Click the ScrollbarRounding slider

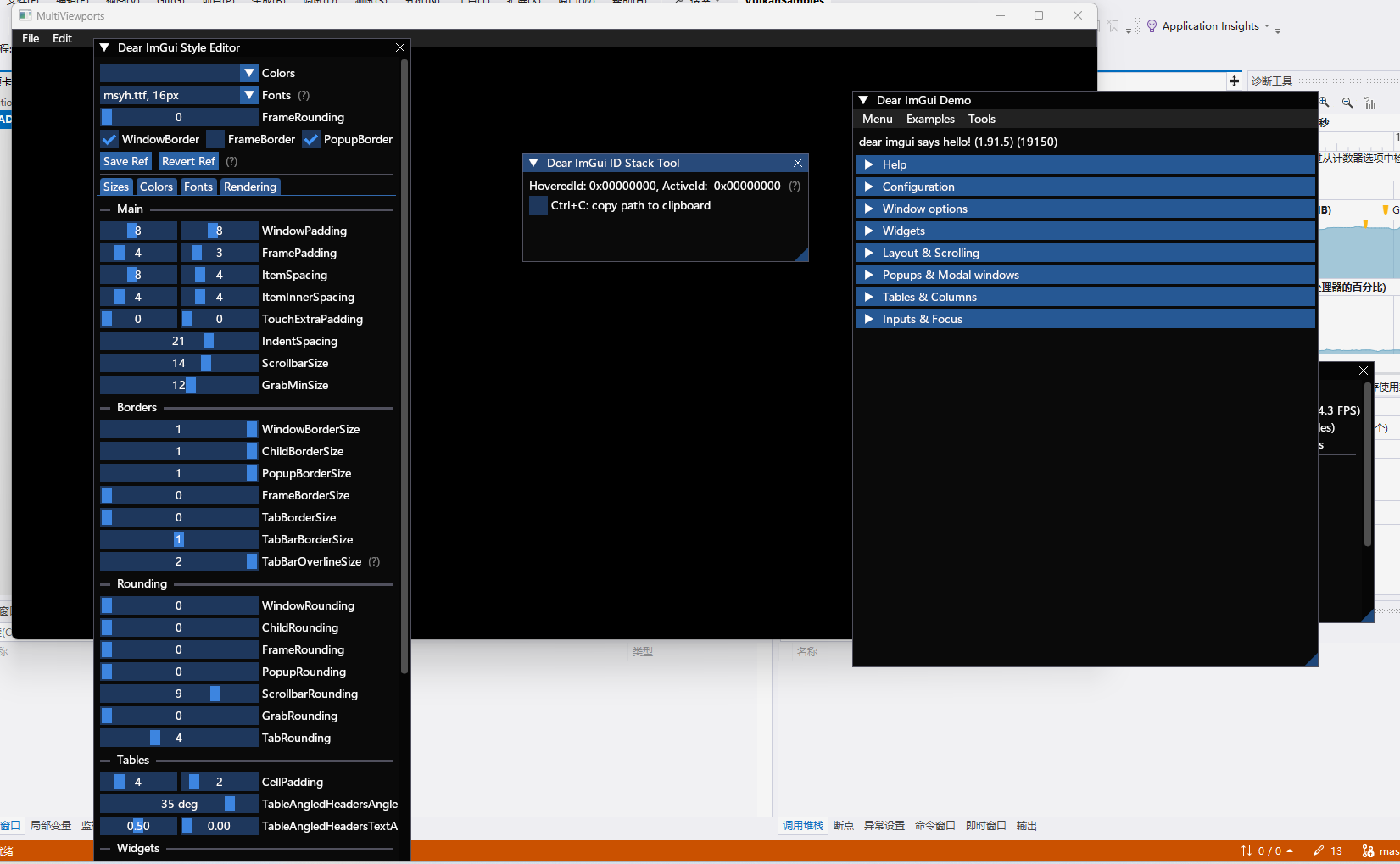pos(179,694)
